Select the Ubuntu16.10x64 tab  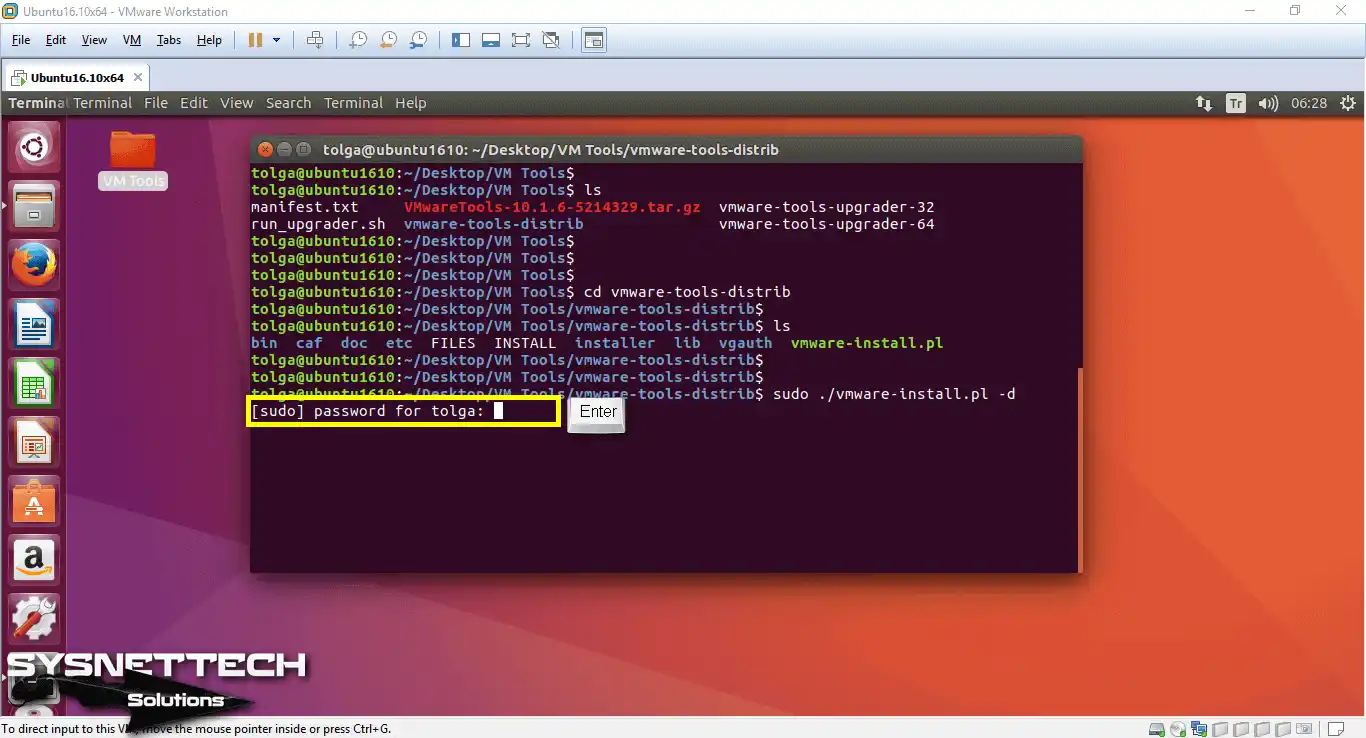point(79,76)
